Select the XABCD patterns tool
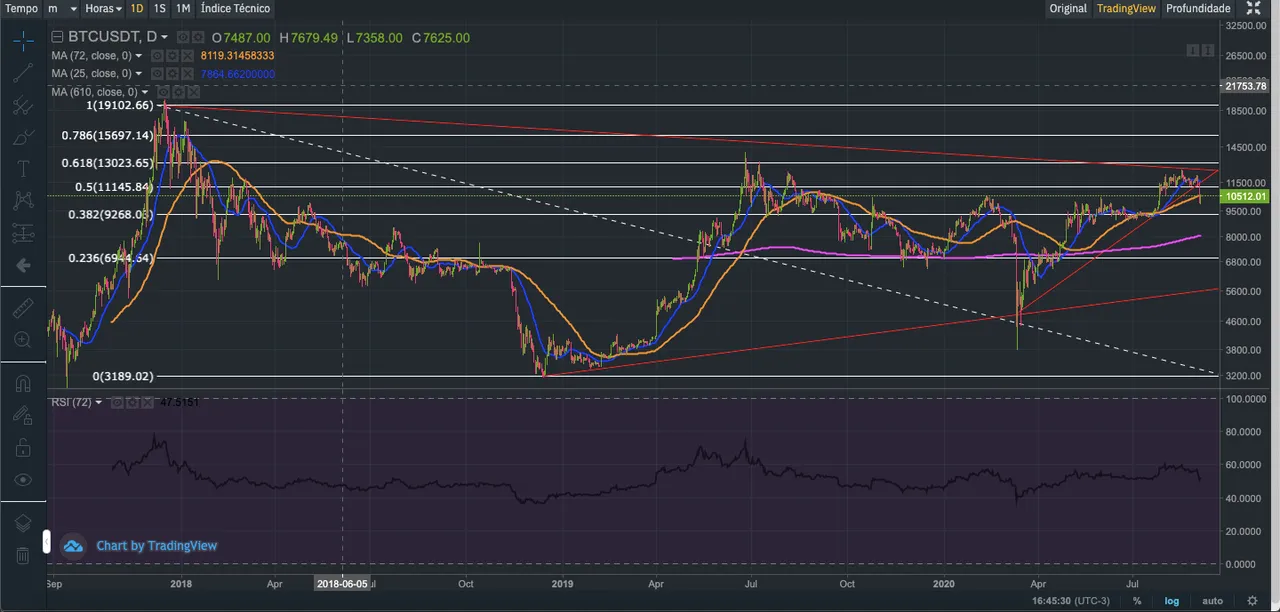Image resolution: width=1280 pixels, height=612 pixels. coord(23,200)
